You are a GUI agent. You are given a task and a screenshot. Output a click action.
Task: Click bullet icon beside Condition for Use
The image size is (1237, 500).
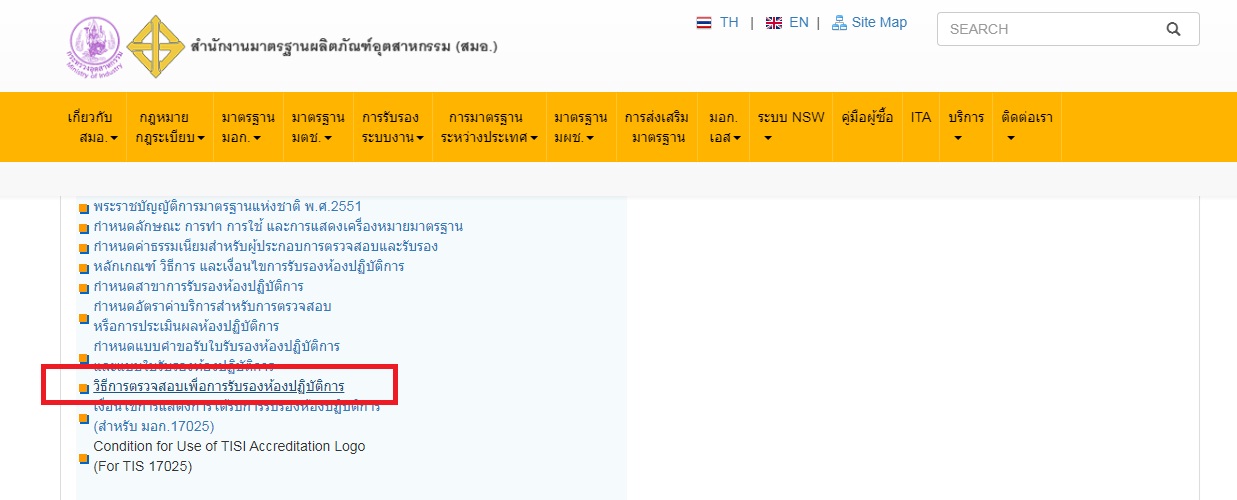(84, 459)
